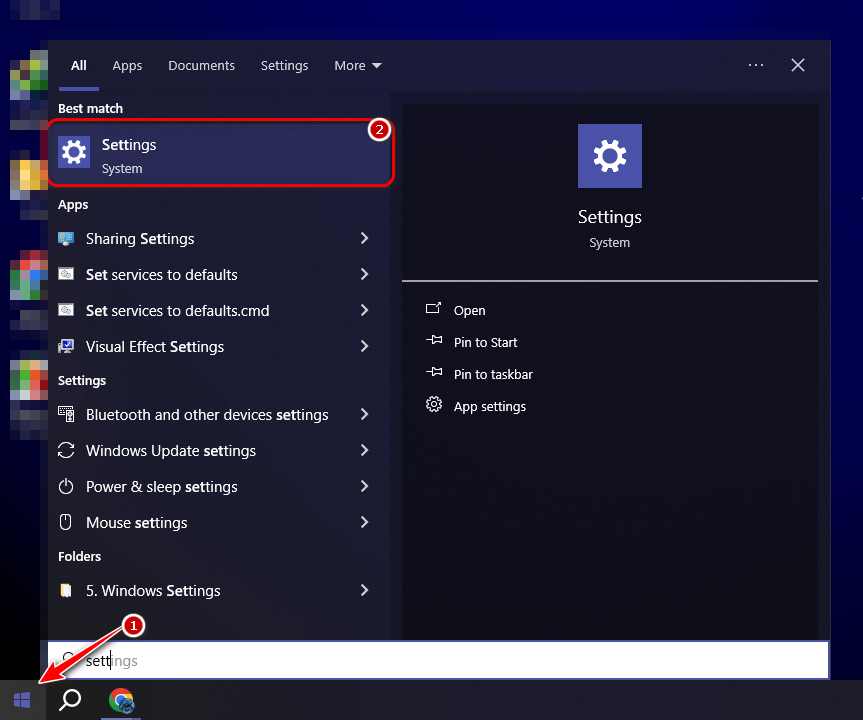Expand the 5. Windows Settings folder chevron

coord(364,590)
